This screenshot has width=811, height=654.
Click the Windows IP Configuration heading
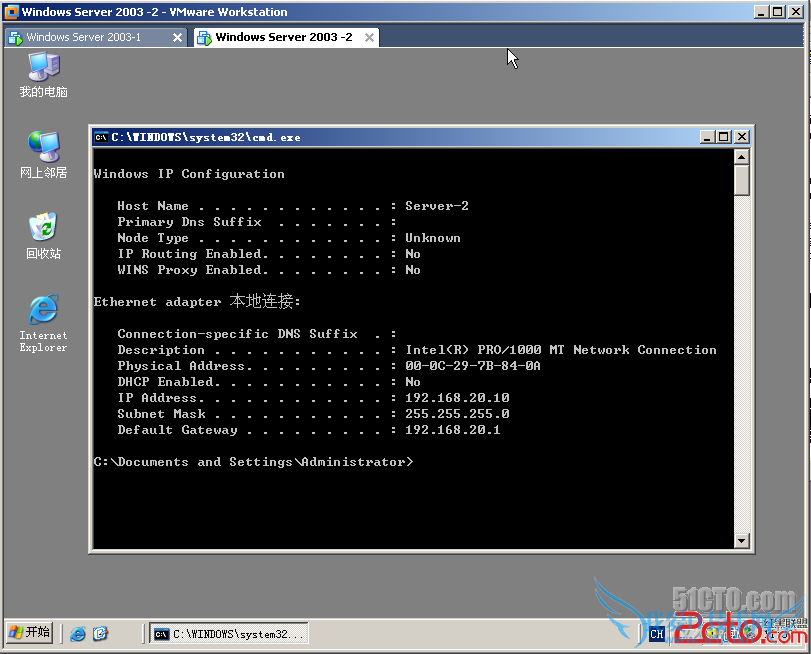(189, 174)
